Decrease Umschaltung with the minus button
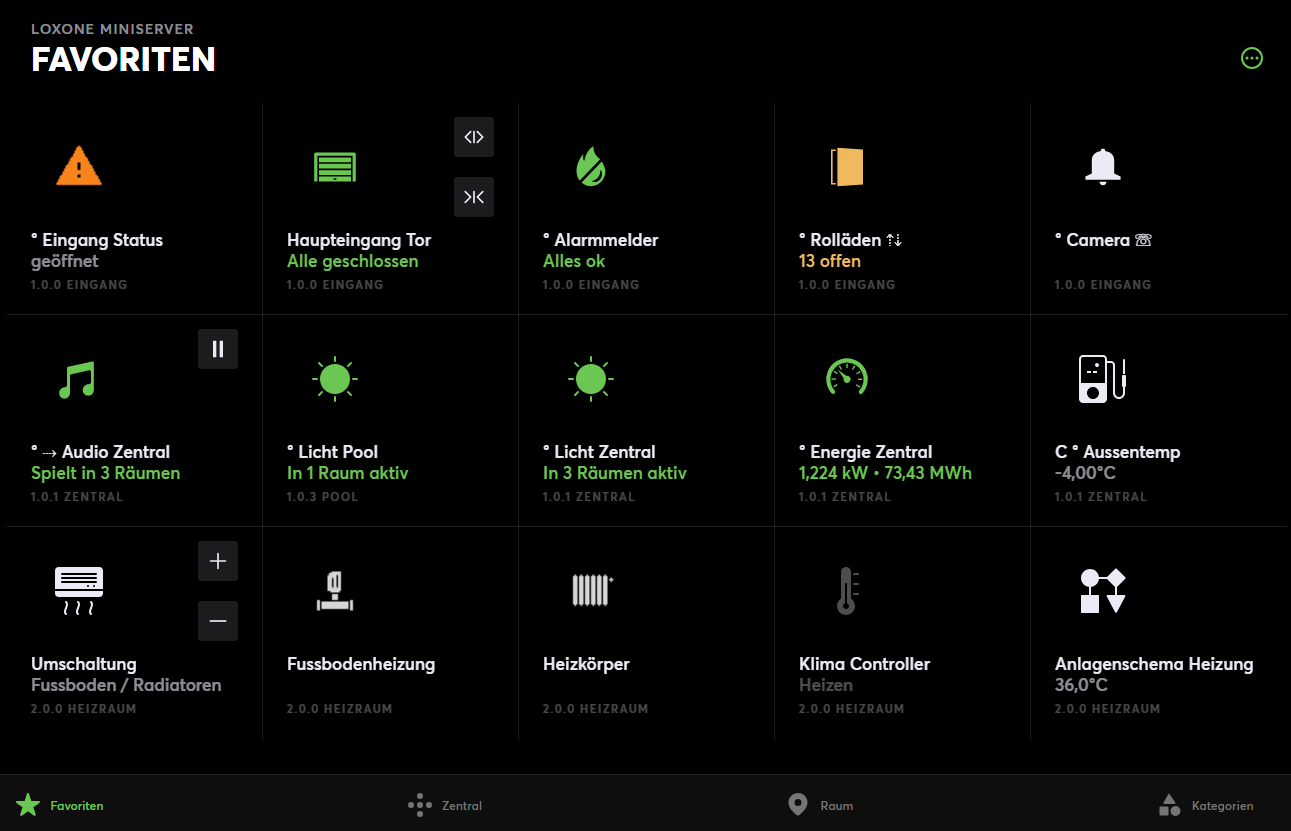1291x831 pixels. (218, 621)
